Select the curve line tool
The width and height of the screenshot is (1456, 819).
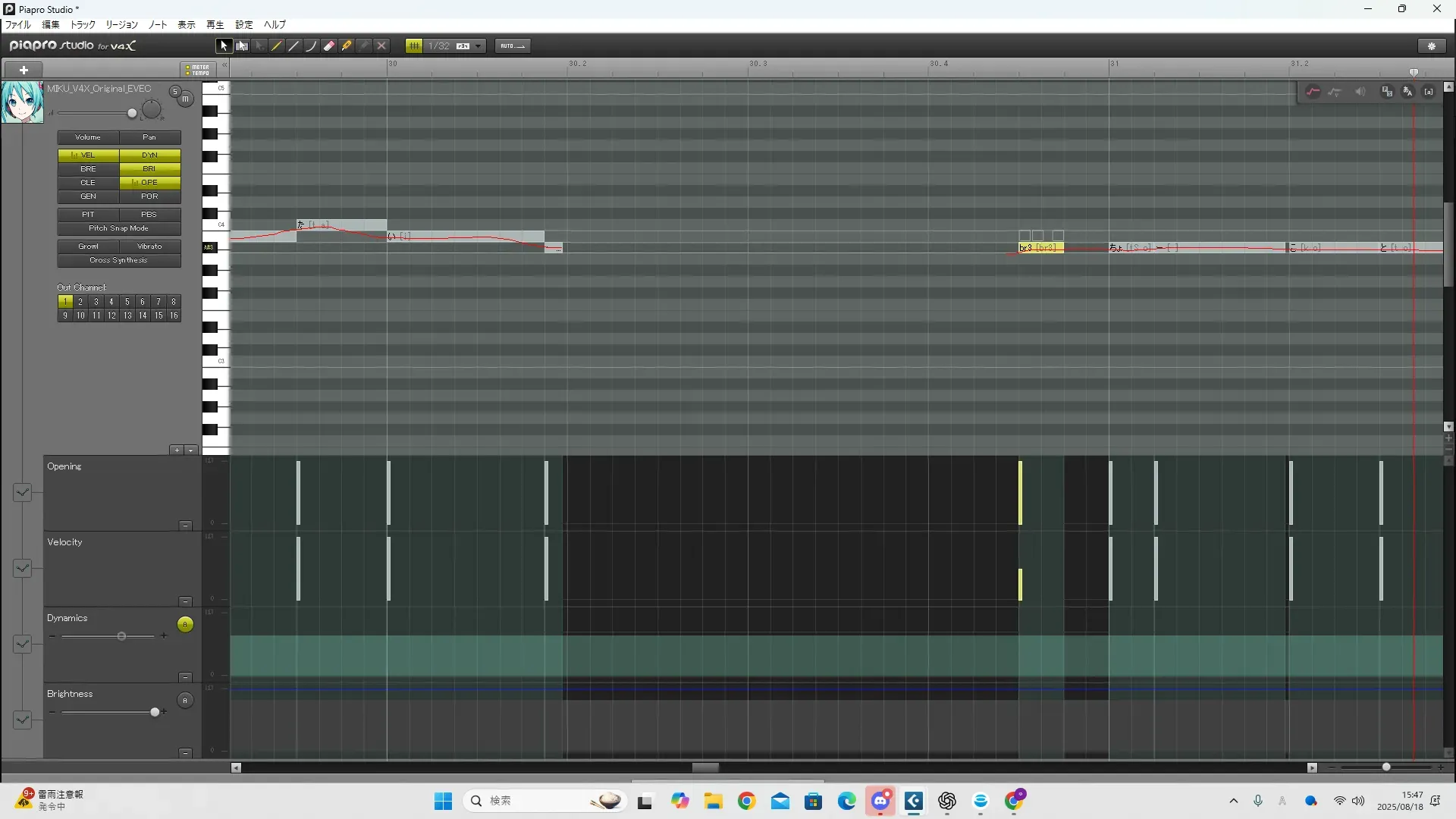[311, 46]
